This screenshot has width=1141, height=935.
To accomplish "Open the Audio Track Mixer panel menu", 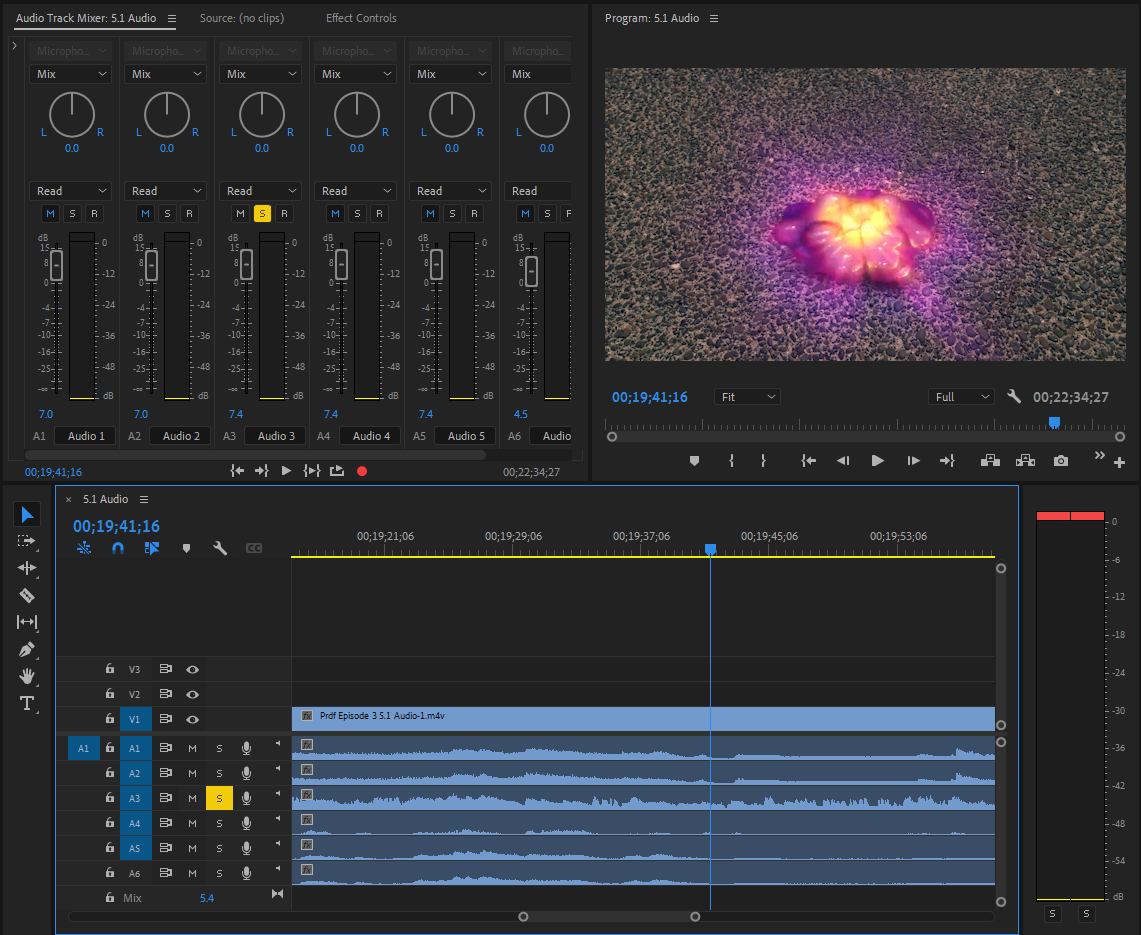I will click(x=170, y=17).
